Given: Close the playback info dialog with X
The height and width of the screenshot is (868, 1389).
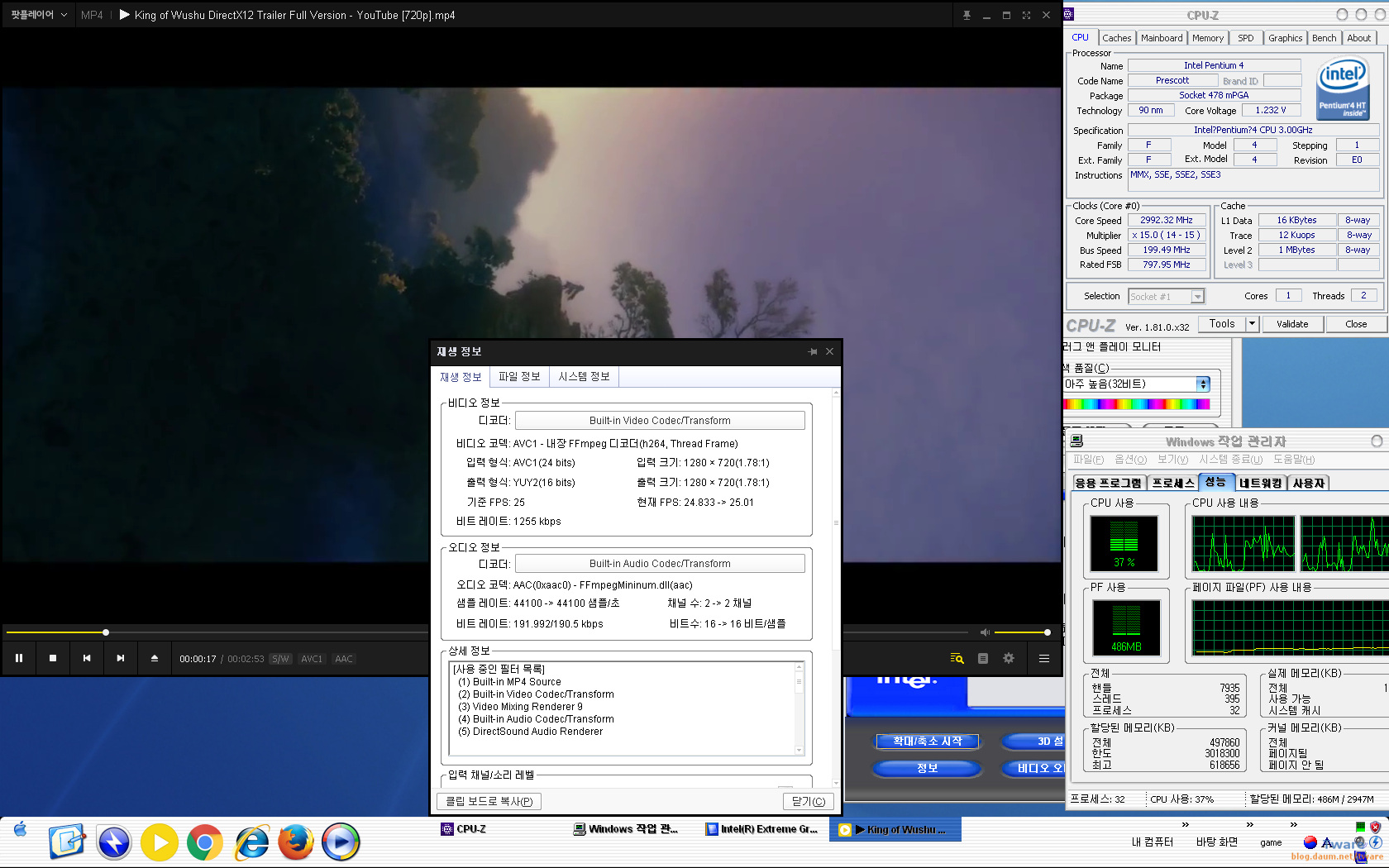Looking at the screenshot, I should click(x=829, y=351).
